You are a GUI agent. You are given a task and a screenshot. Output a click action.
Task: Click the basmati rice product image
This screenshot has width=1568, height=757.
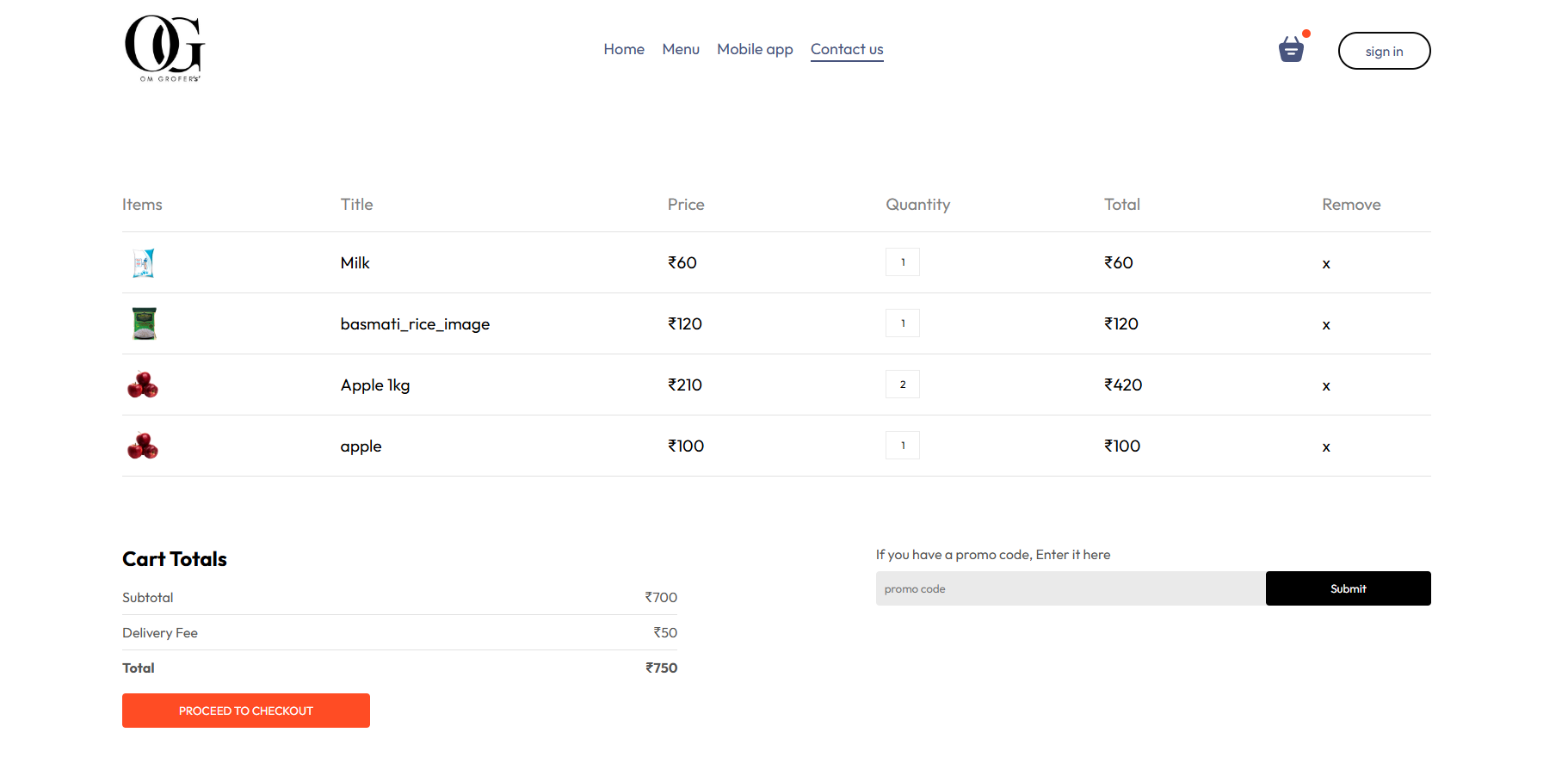(x=144, y=323)
